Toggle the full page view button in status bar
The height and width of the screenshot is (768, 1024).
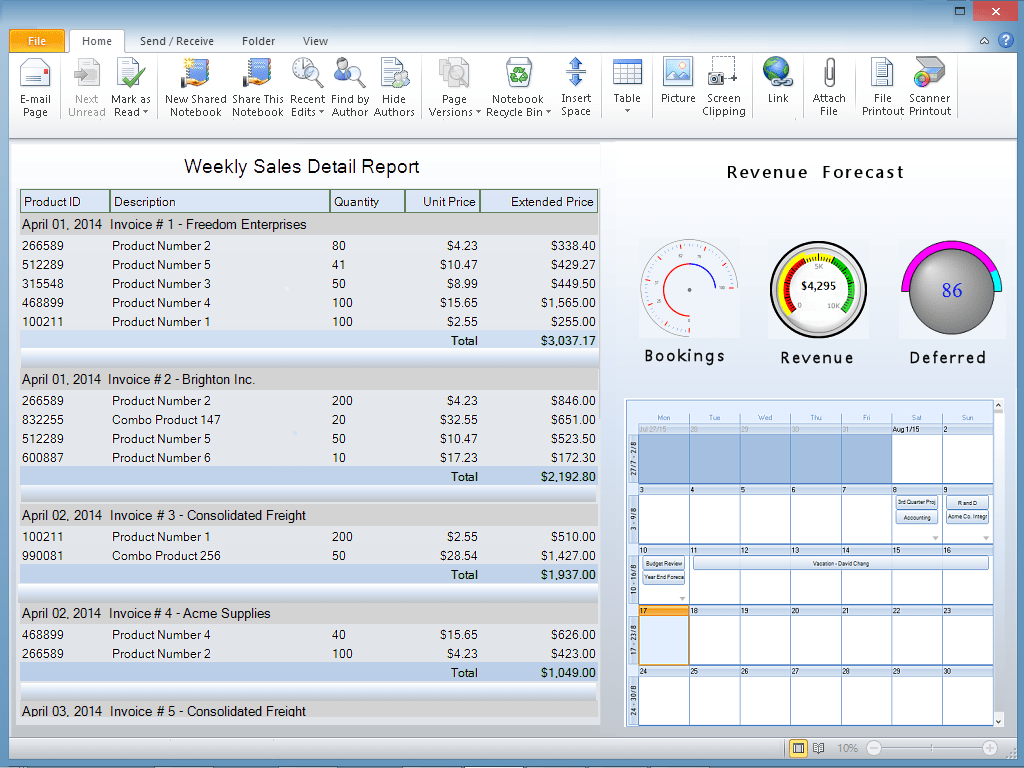click(x=798, y=748)
